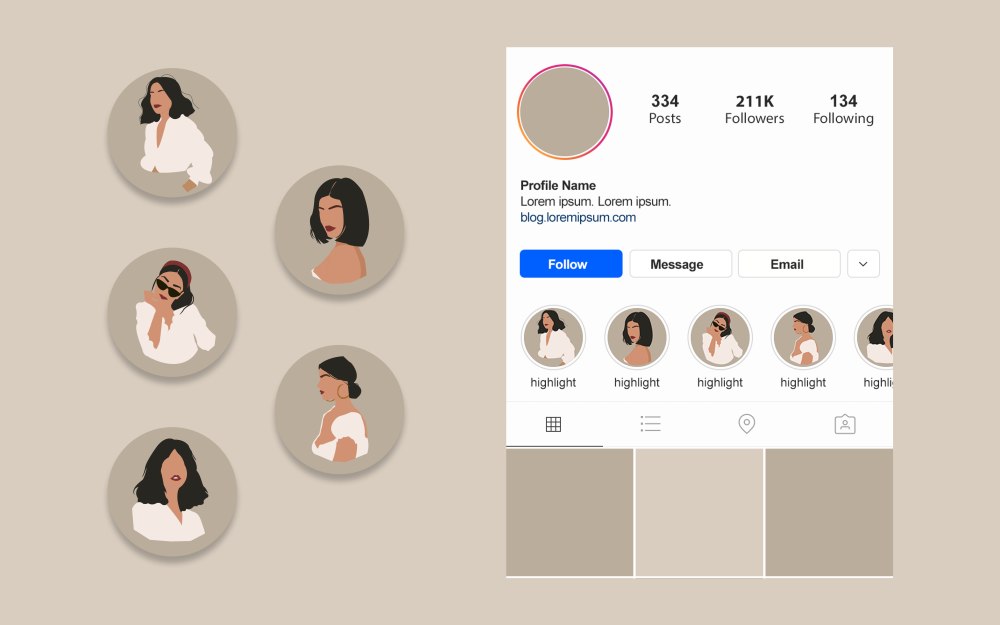Screen dimensions: 1000x625
Task: Open second highlight with bob haircut woman
Action: (636, 337)
